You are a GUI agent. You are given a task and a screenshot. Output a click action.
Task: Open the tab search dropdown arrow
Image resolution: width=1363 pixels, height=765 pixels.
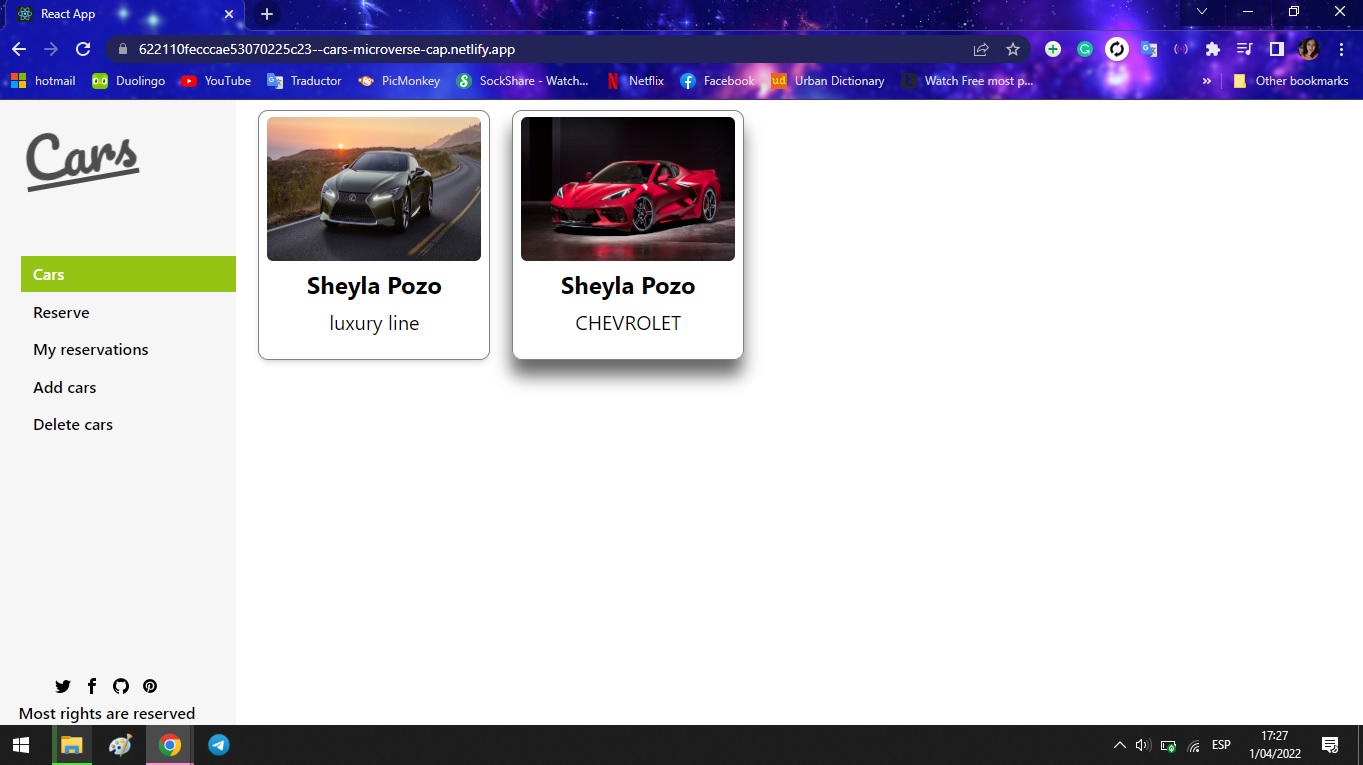[1202, 11]
